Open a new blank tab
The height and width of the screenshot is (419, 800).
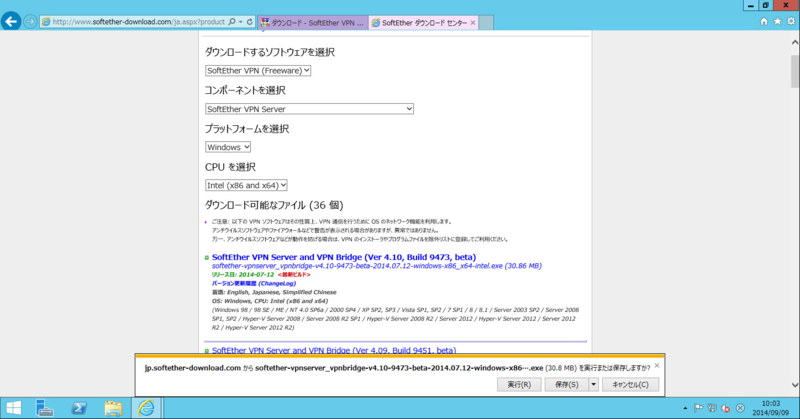pos(486,22)
